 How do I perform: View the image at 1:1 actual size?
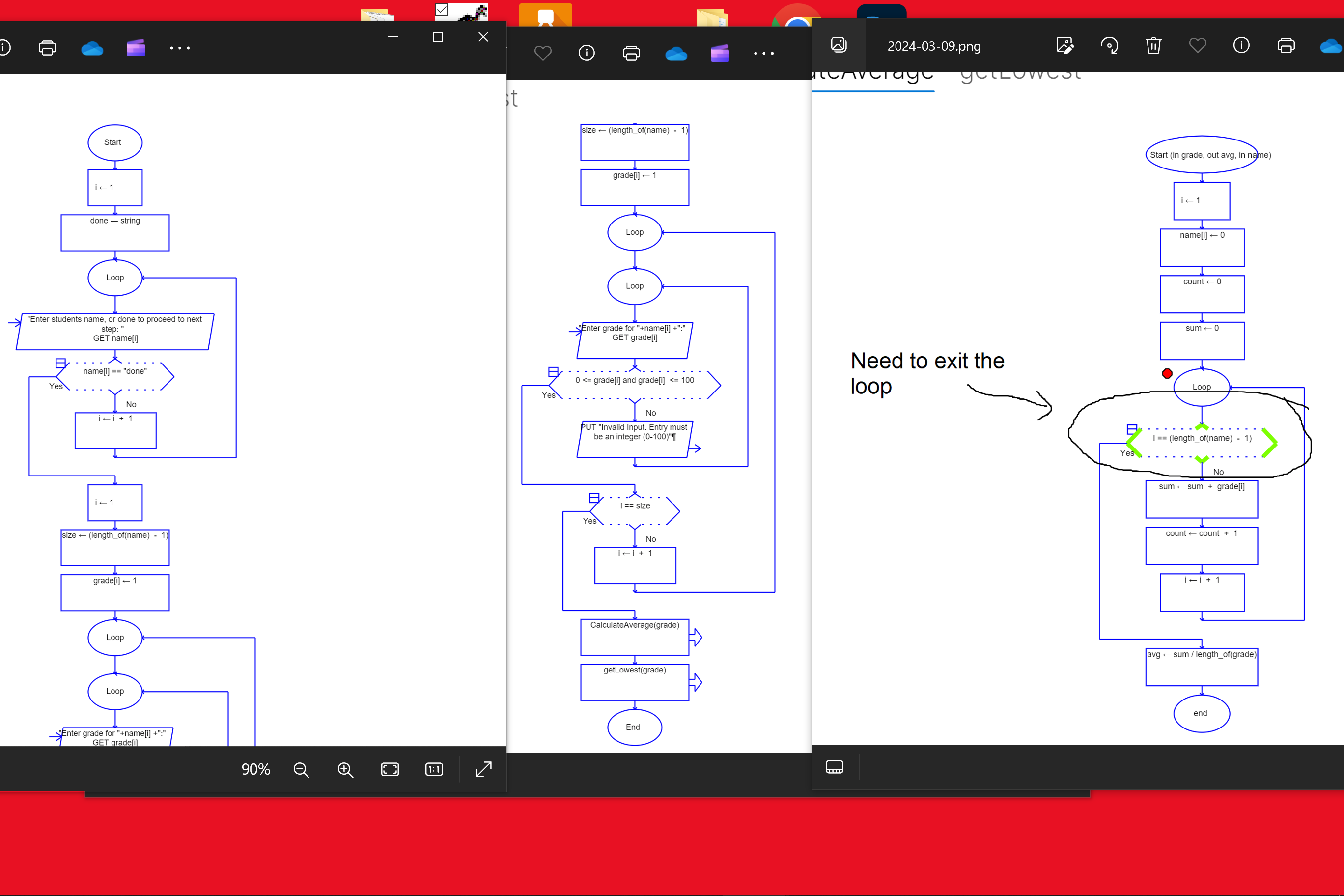[434, 769]
